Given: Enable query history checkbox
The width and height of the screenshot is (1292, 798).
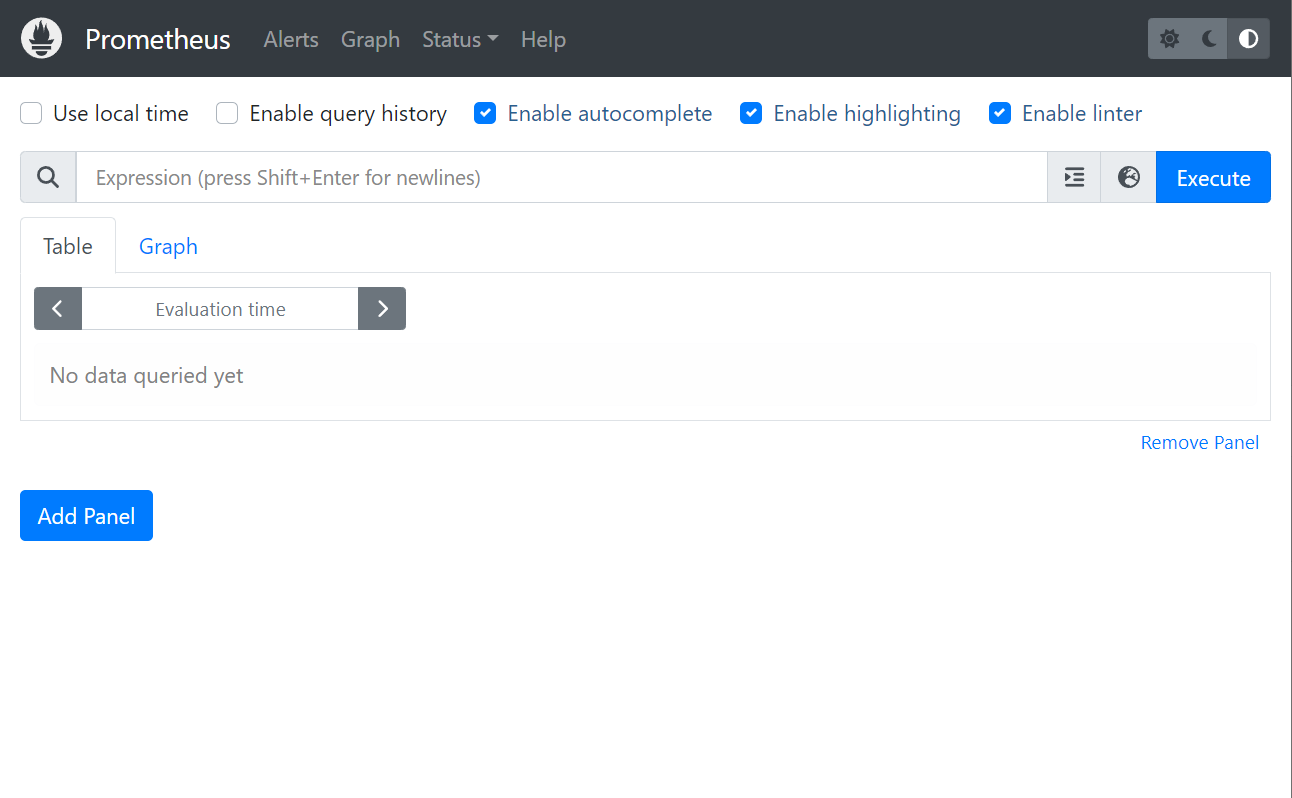Looking at the screenshot, I should 227,114.
